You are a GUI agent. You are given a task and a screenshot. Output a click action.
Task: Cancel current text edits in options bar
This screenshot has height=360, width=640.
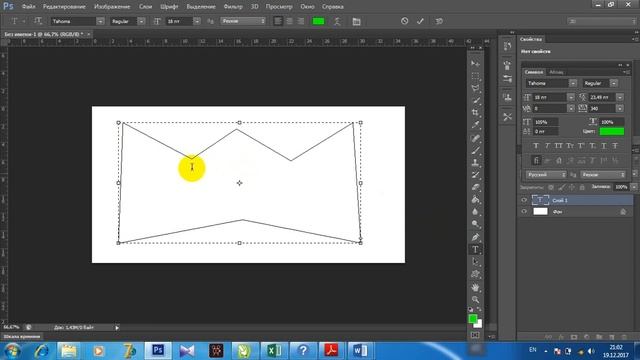pos(404,21)
